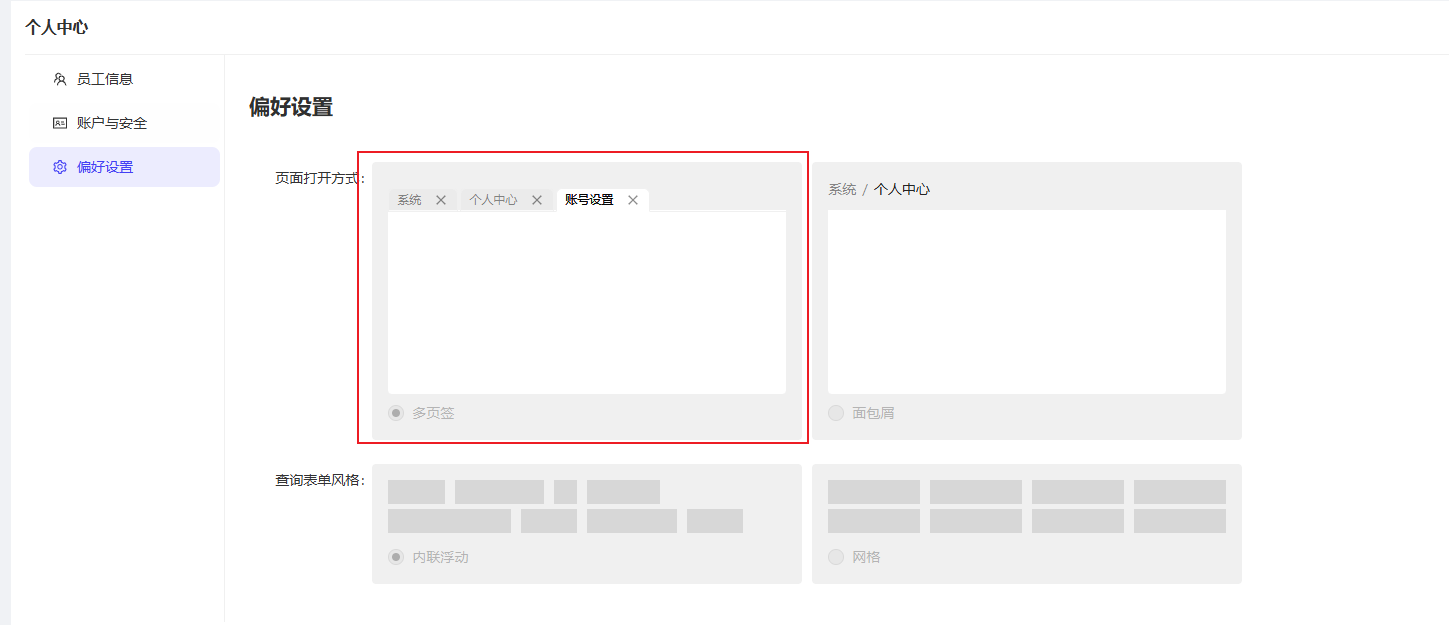Click the grid layout preview blocks
The width and height of the screenshot is (1449, 625).
(x=1026, y=506)
